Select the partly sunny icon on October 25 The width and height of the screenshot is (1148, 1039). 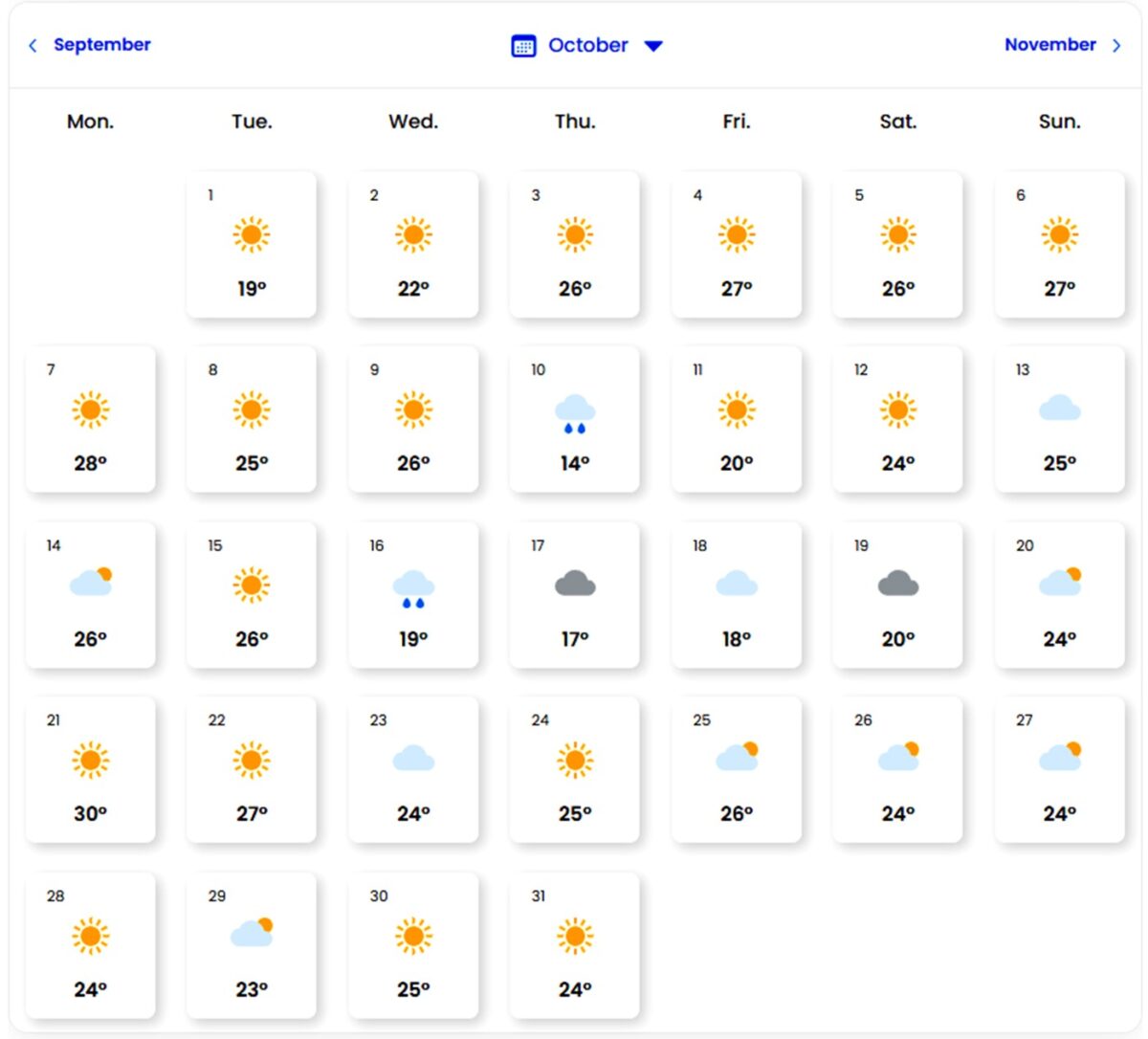point(736,757)
